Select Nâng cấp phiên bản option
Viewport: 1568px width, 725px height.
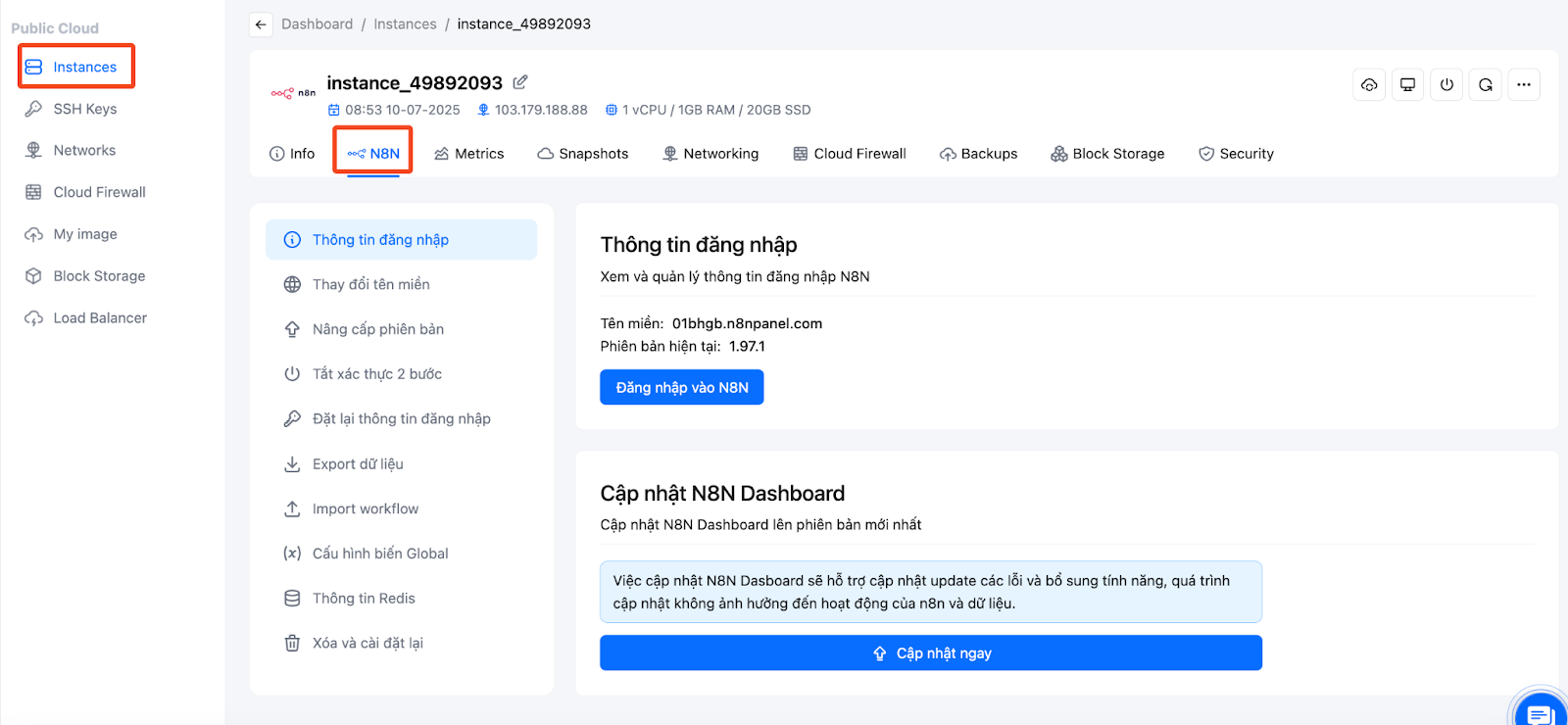[401, 329]
